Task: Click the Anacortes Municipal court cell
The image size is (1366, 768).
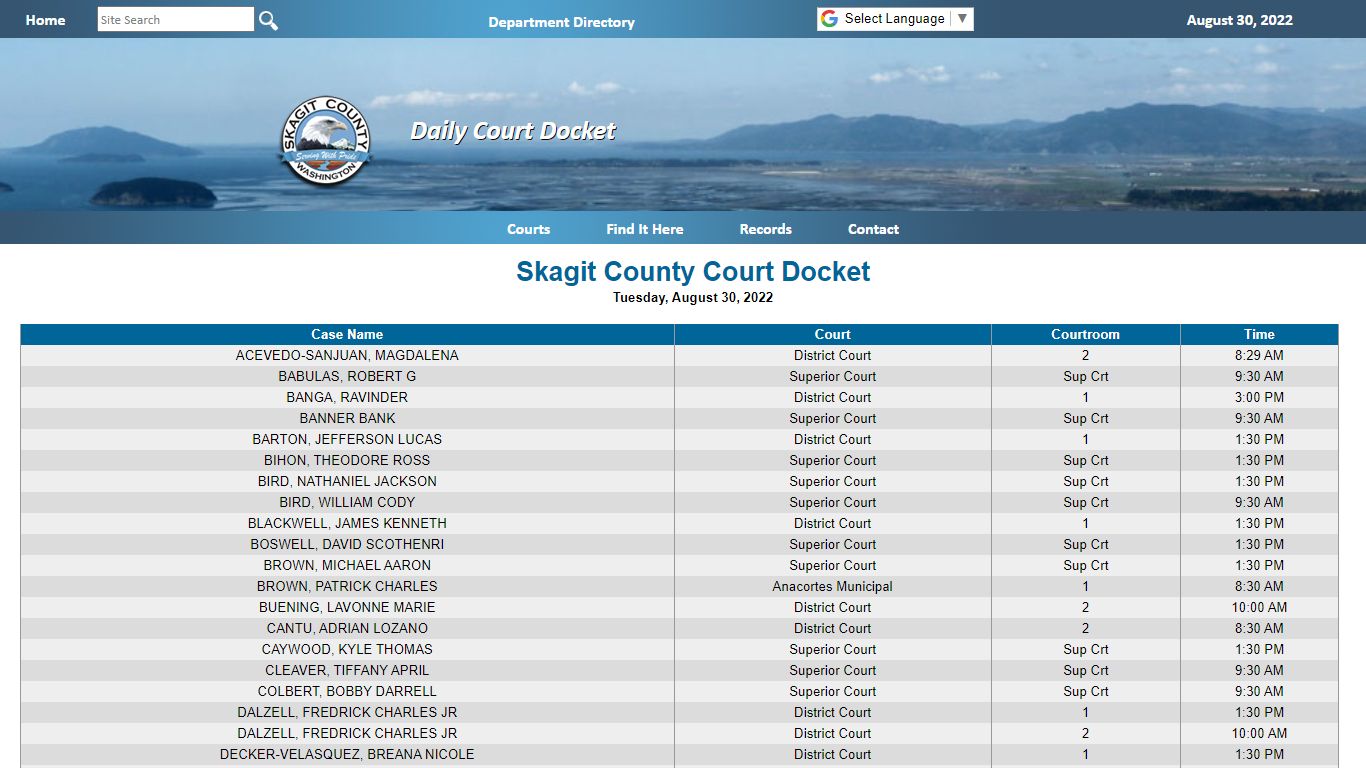Action: click(833, 586)
